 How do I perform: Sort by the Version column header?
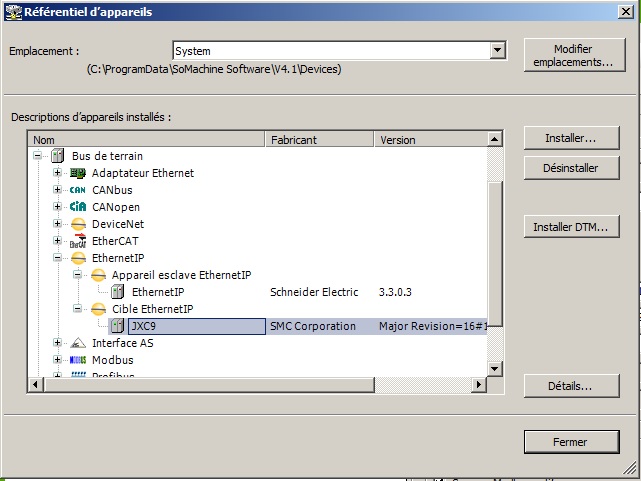point(428,140)
